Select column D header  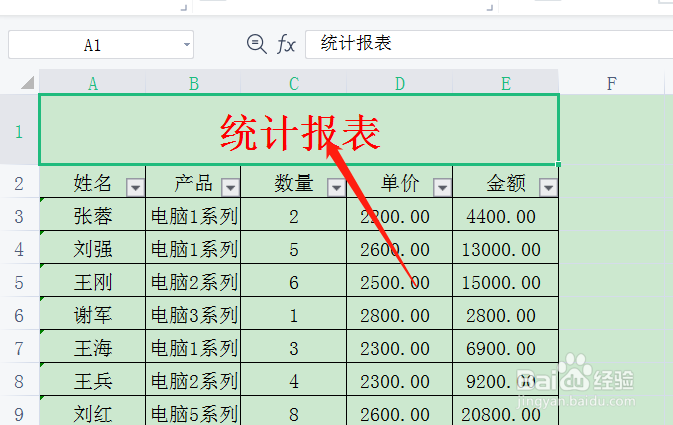pyautogui.click(x=400, y=82)
